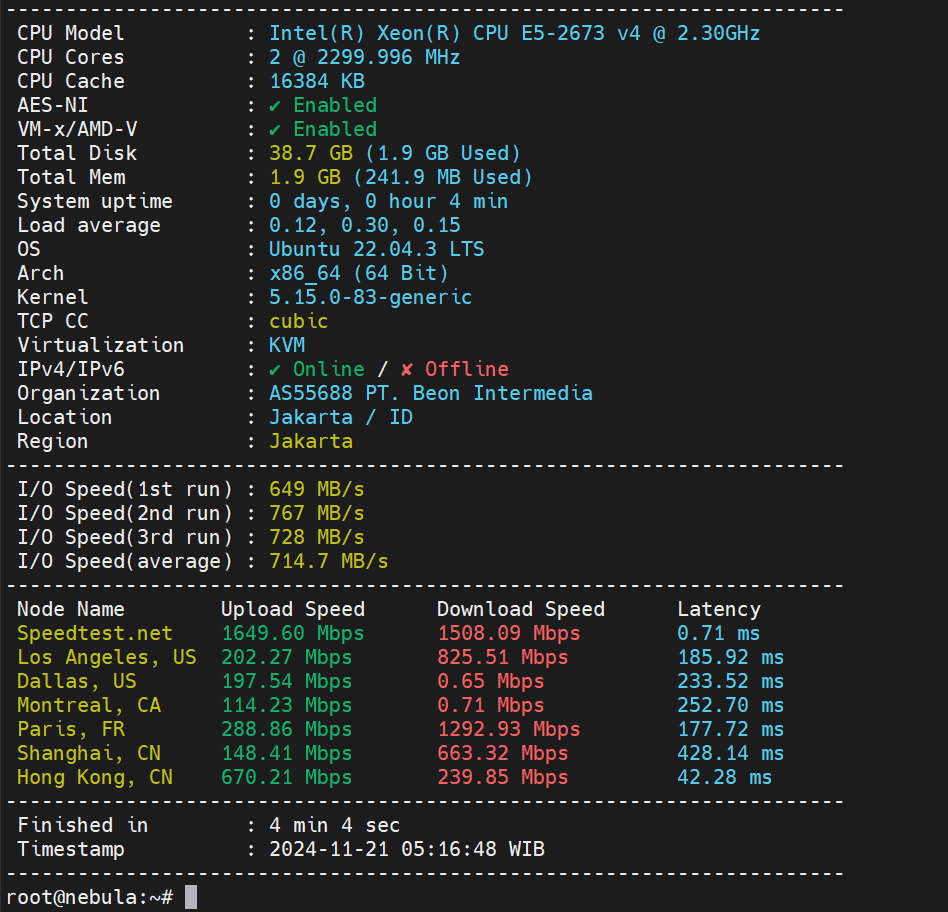
Task: Select Hong Kong download speed 239.85 Mbps
Action: (503, 777)
